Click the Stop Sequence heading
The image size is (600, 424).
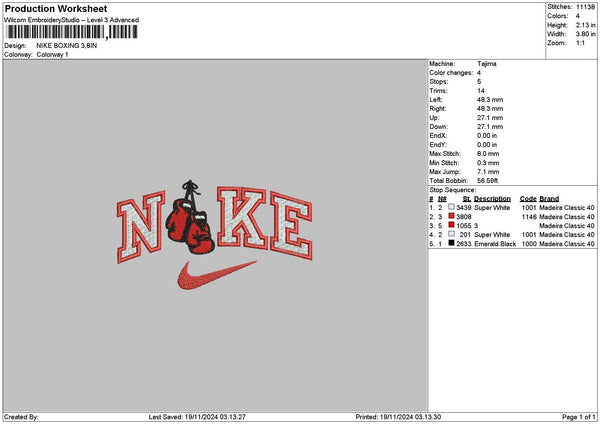tap(453, 190)
